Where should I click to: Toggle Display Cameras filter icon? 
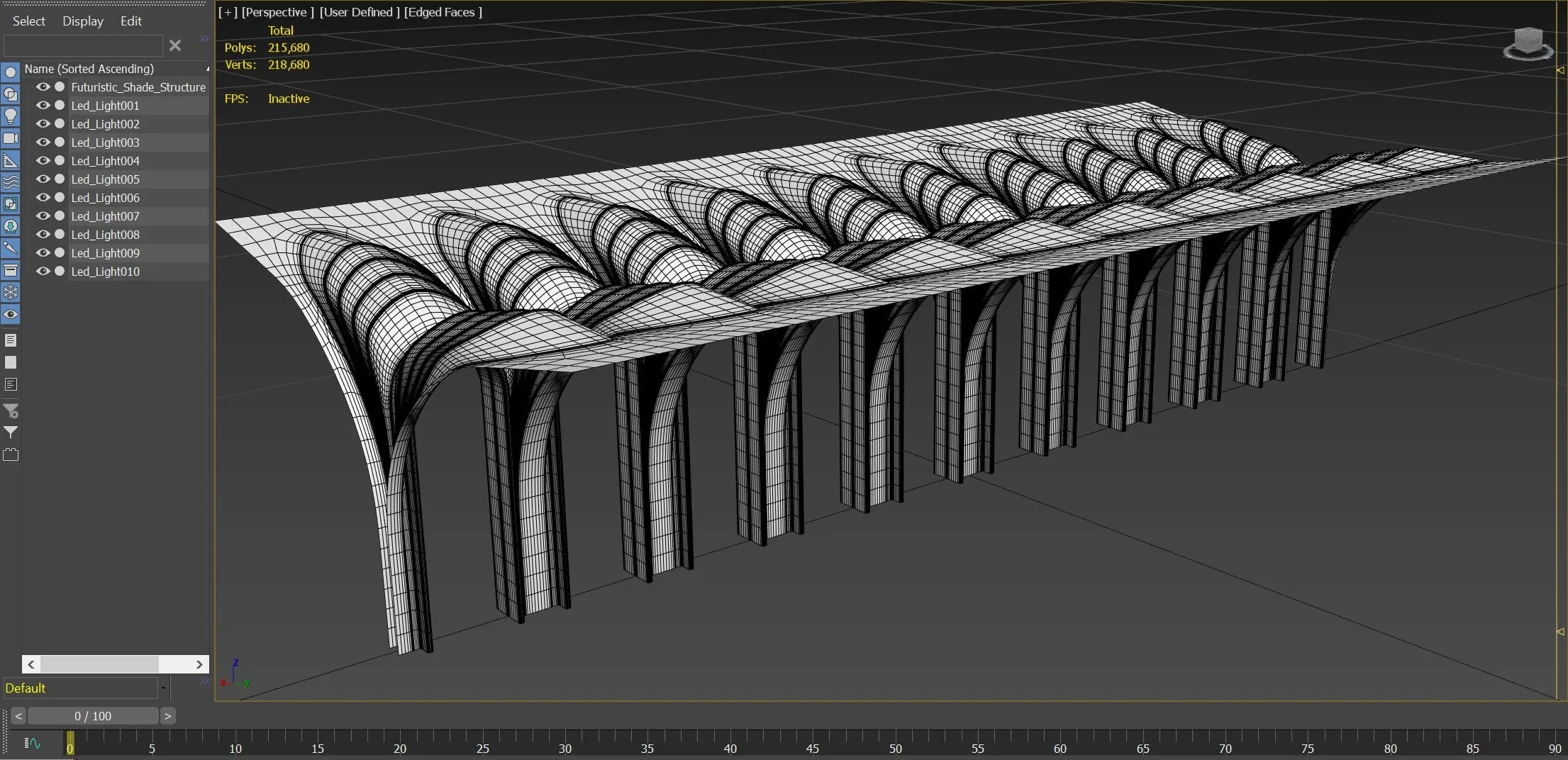(x=11, y=138)
